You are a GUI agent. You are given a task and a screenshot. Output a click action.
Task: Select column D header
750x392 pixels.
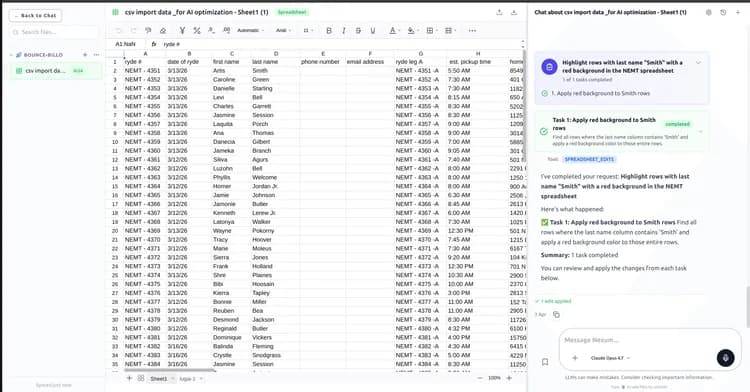tap(276, 54)
